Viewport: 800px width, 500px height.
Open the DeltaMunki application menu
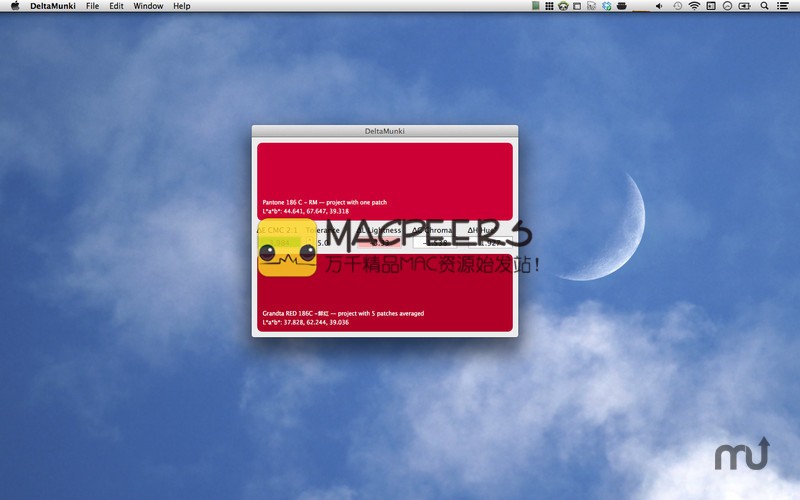[x=52, y=6]
